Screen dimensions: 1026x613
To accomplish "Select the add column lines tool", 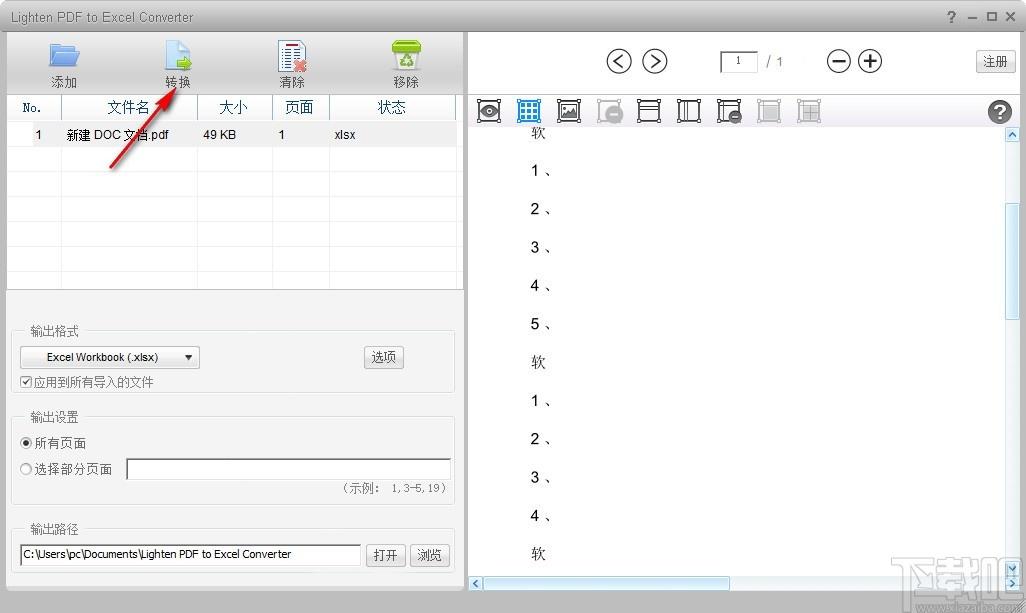I will [x=688, y=111].
